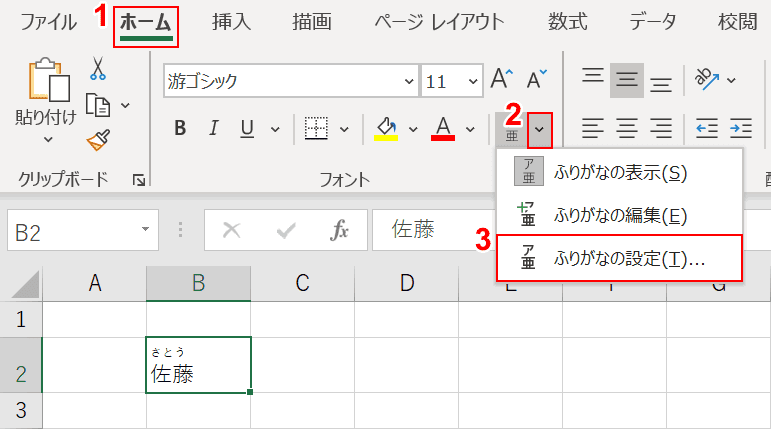Click the Select All corner triangle
Viewport: 771px width, 429px height.
click(x=25, y=284)
